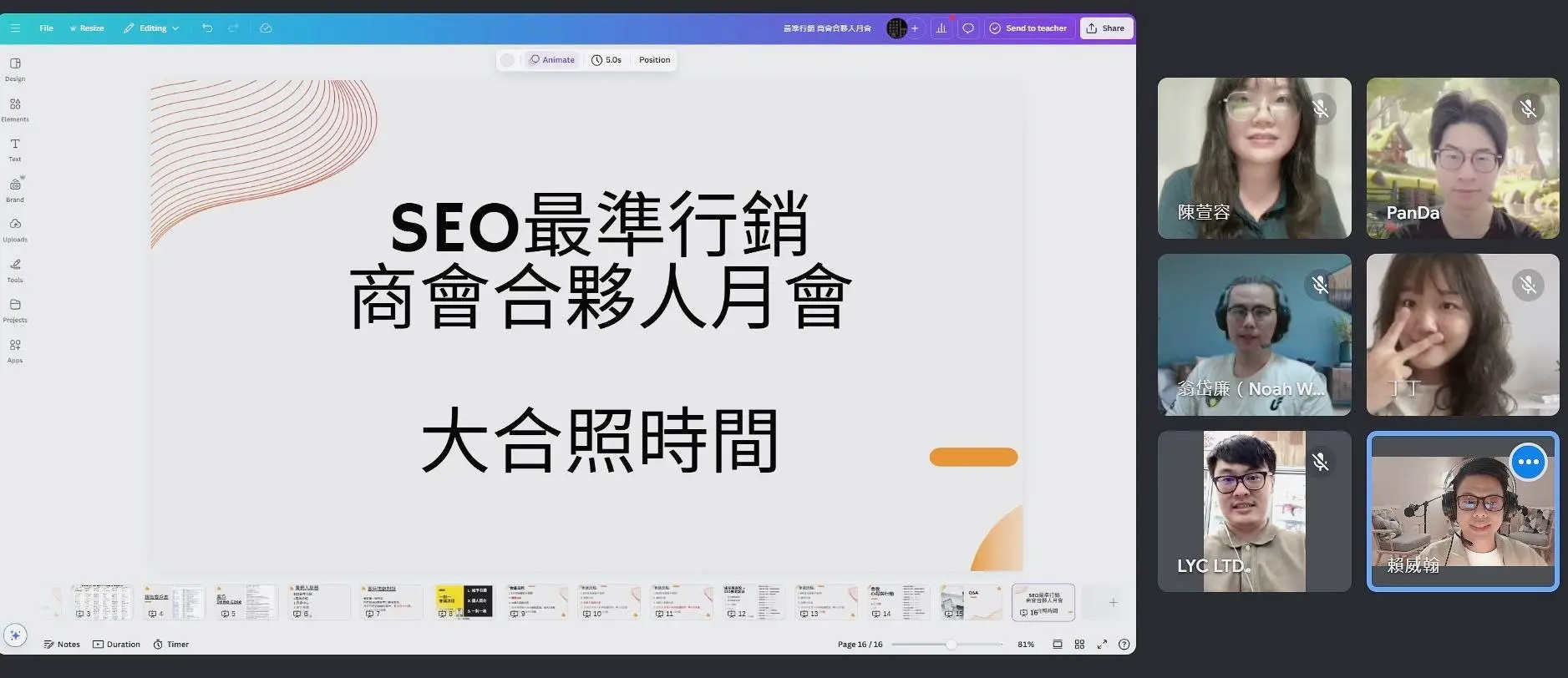Click the cloud save status icon
This screenshot has width=1568, height=678.
(266, 28)
